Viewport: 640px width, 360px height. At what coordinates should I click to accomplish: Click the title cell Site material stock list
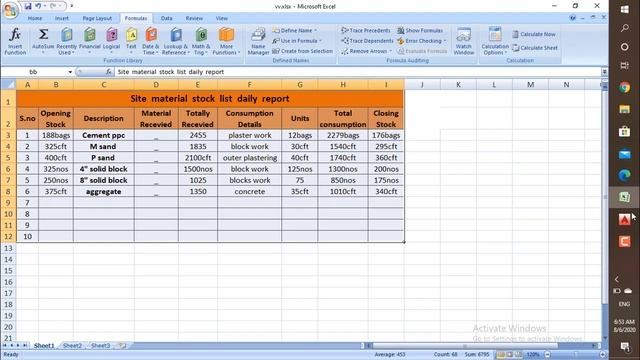click(210, 99)
